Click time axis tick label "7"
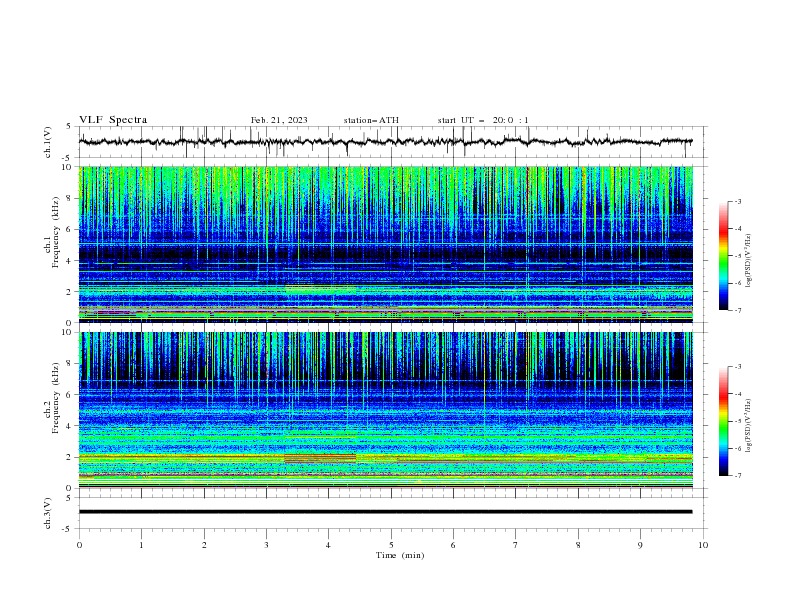Screen dimensions: 792x612 [x=516, y=545]
